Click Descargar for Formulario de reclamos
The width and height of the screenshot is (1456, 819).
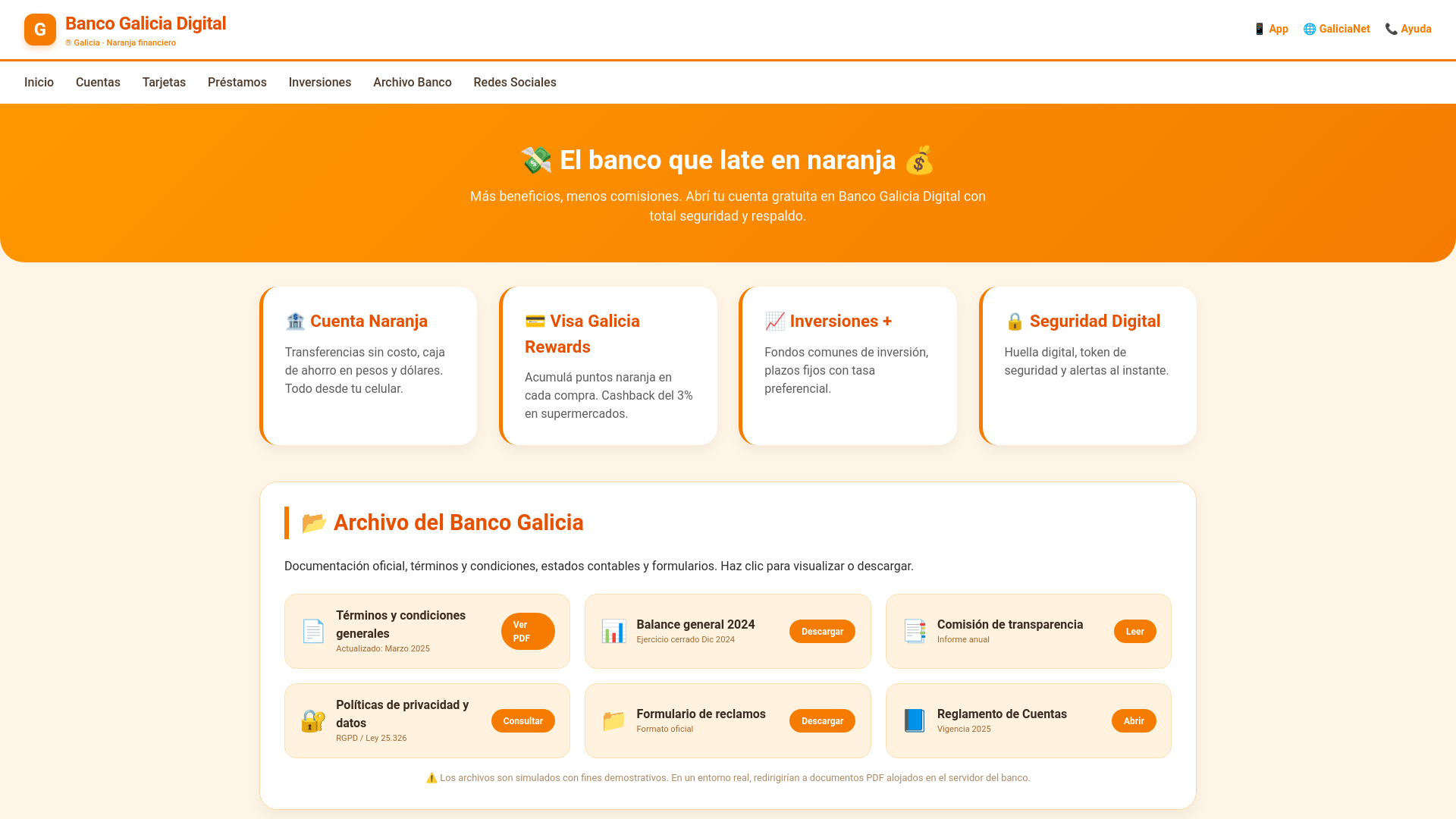(822, 720)
